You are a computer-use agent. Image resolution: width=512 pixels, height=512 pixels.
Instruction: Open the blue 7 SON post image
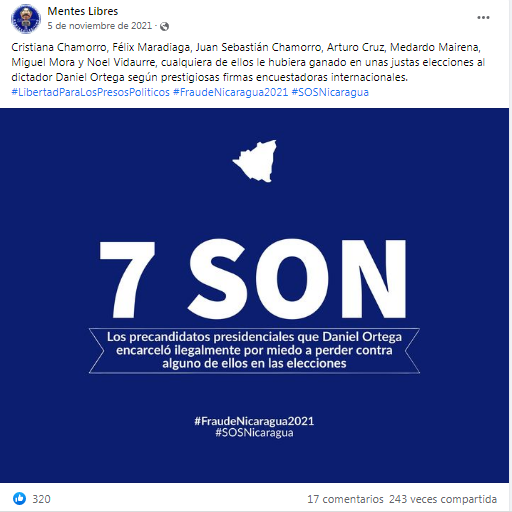[254, 295]
